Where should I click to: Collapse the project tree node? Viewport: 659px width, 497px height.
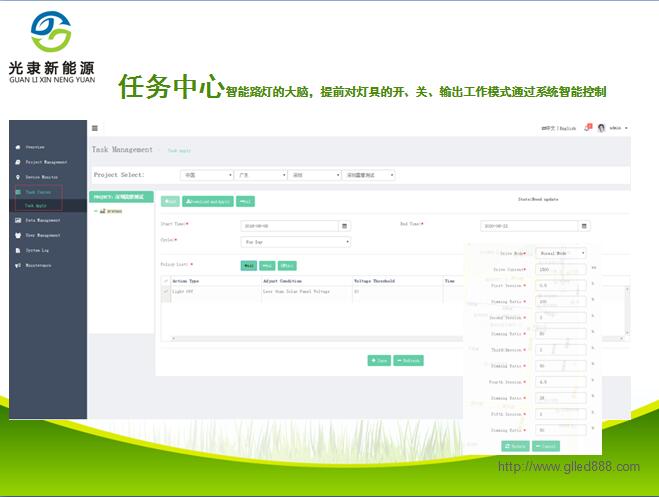[x=94, y=211]
